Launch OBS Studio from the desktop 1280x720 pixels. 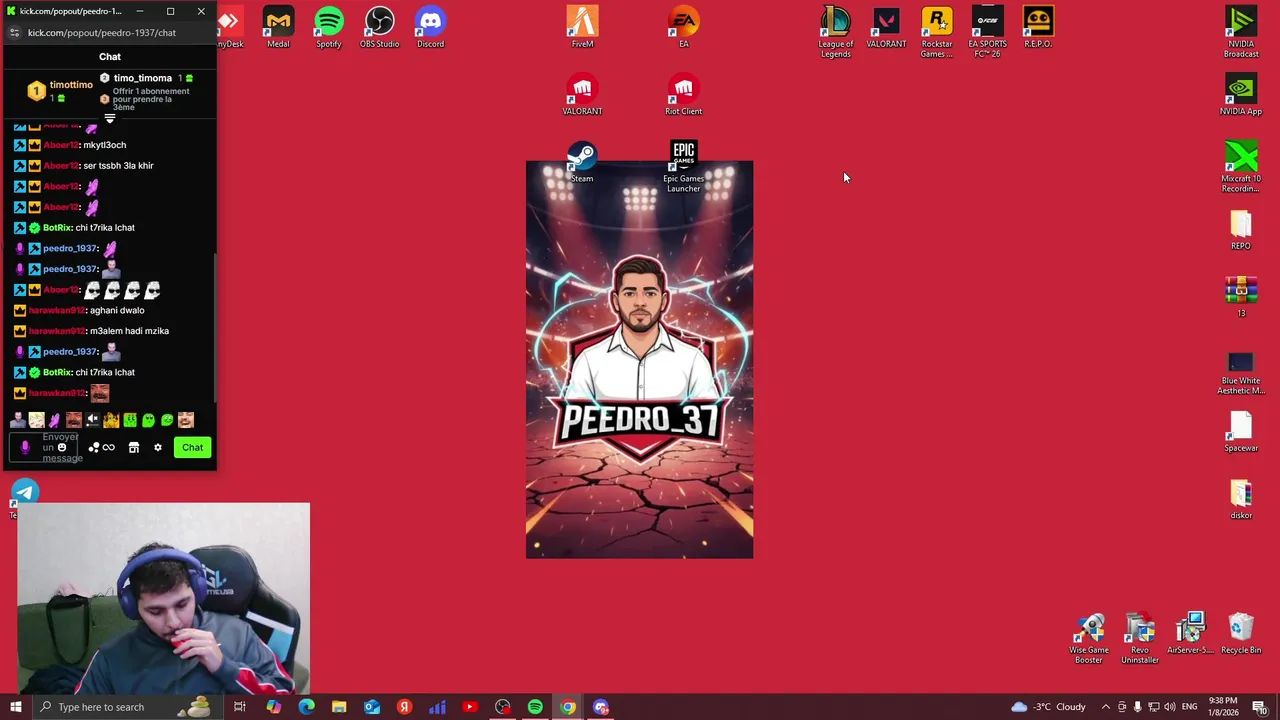[x=380, y=27]
